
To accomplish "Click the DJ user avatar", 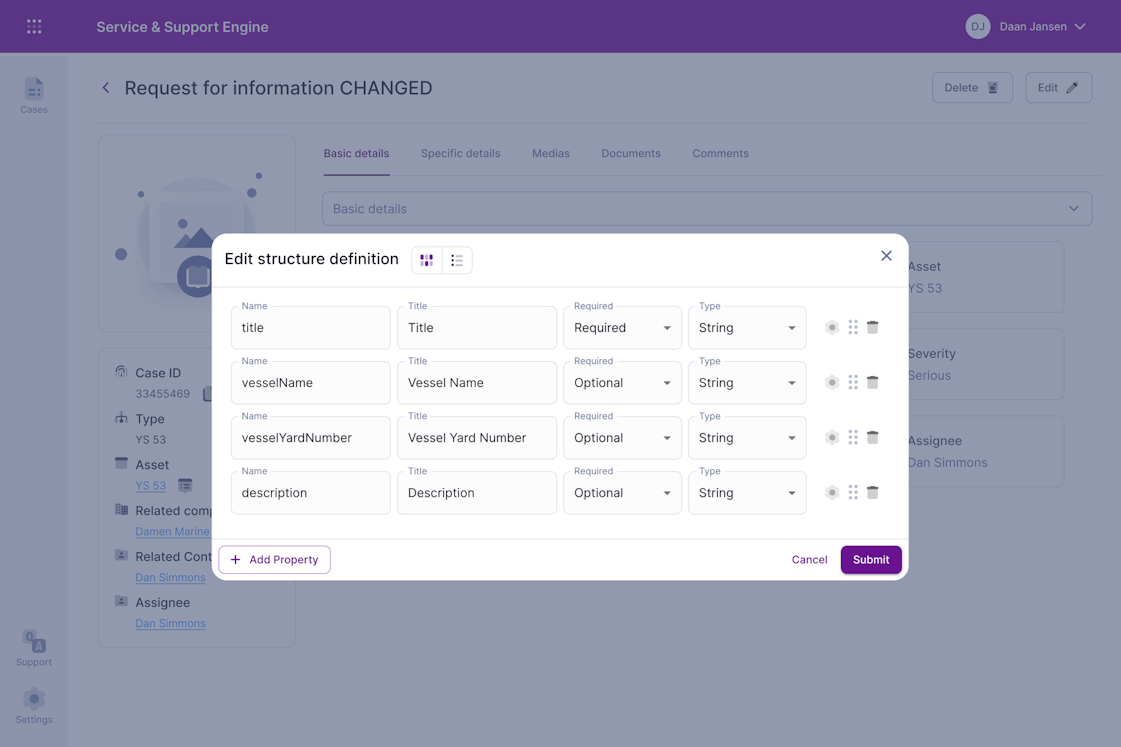I will [977, 26].
